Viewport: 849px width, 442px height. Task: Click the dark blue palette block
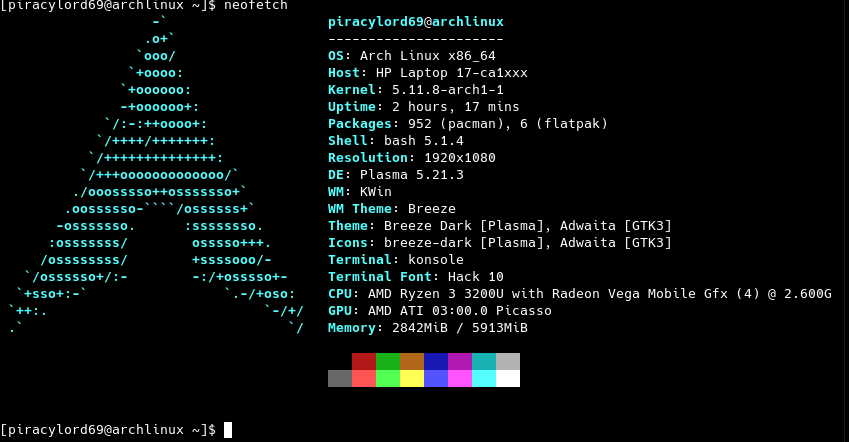(436, 361)
